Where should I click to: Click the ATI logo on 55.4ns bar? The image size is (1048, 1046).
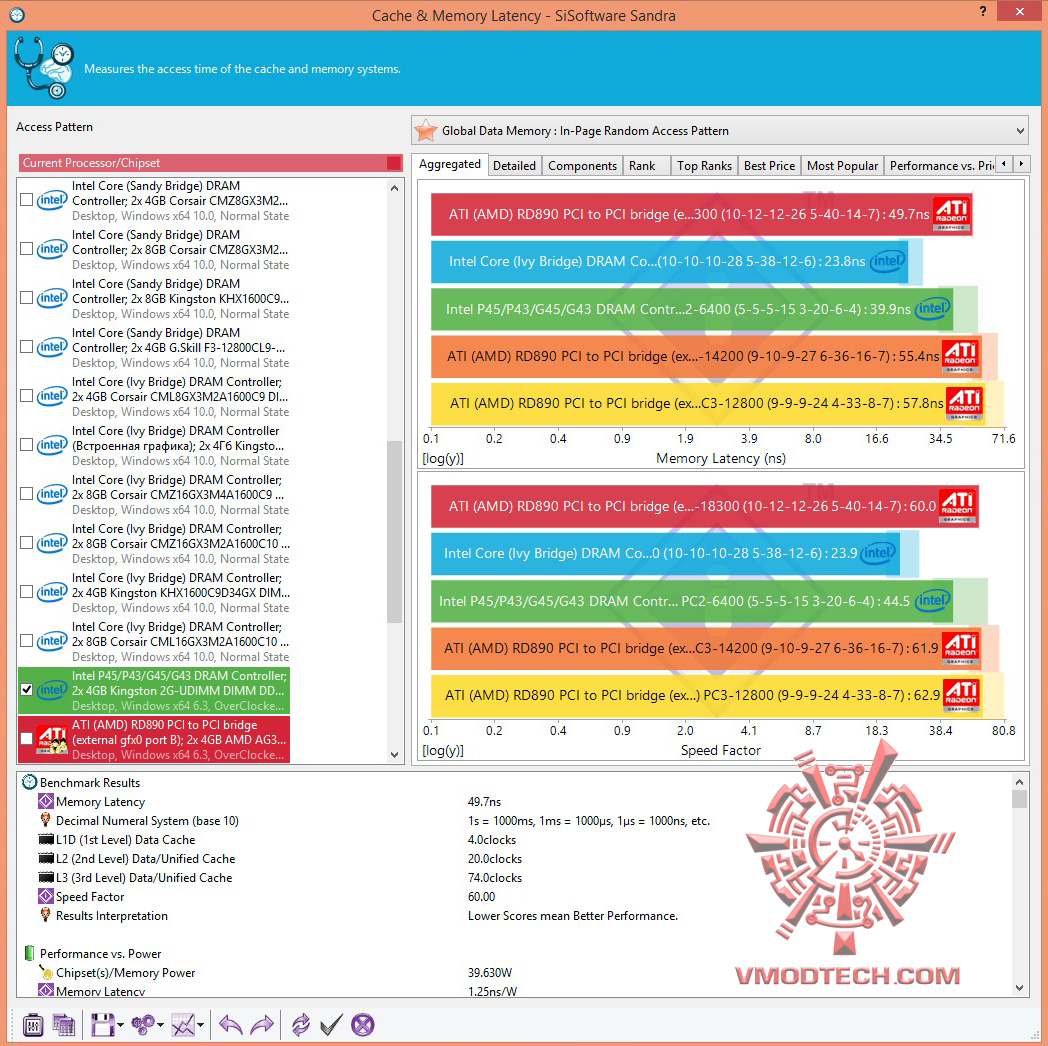pyautogui.click(x=960, y=356)
